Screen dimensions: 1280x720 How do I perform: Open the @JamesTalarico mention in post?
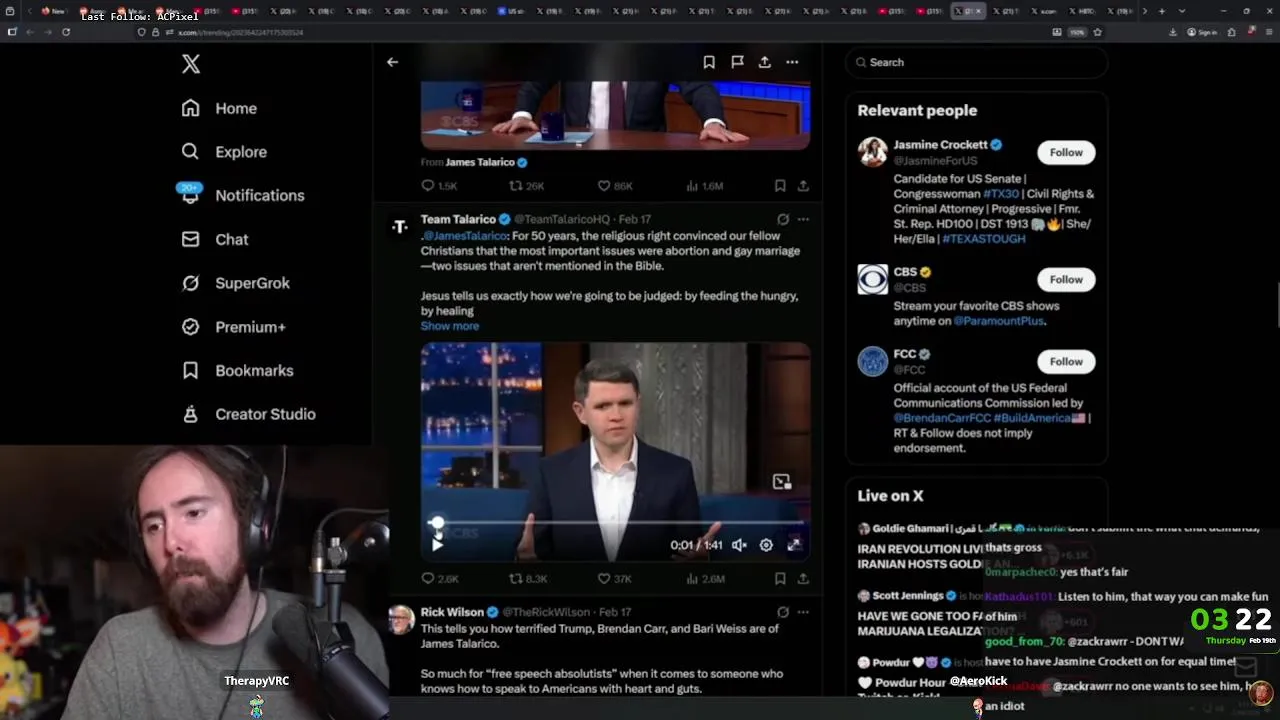tap(465, 236)
